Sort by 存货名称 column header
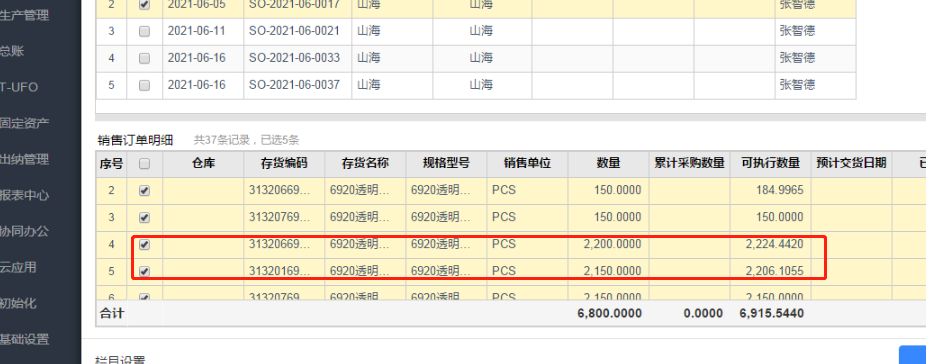 [365, 164]
